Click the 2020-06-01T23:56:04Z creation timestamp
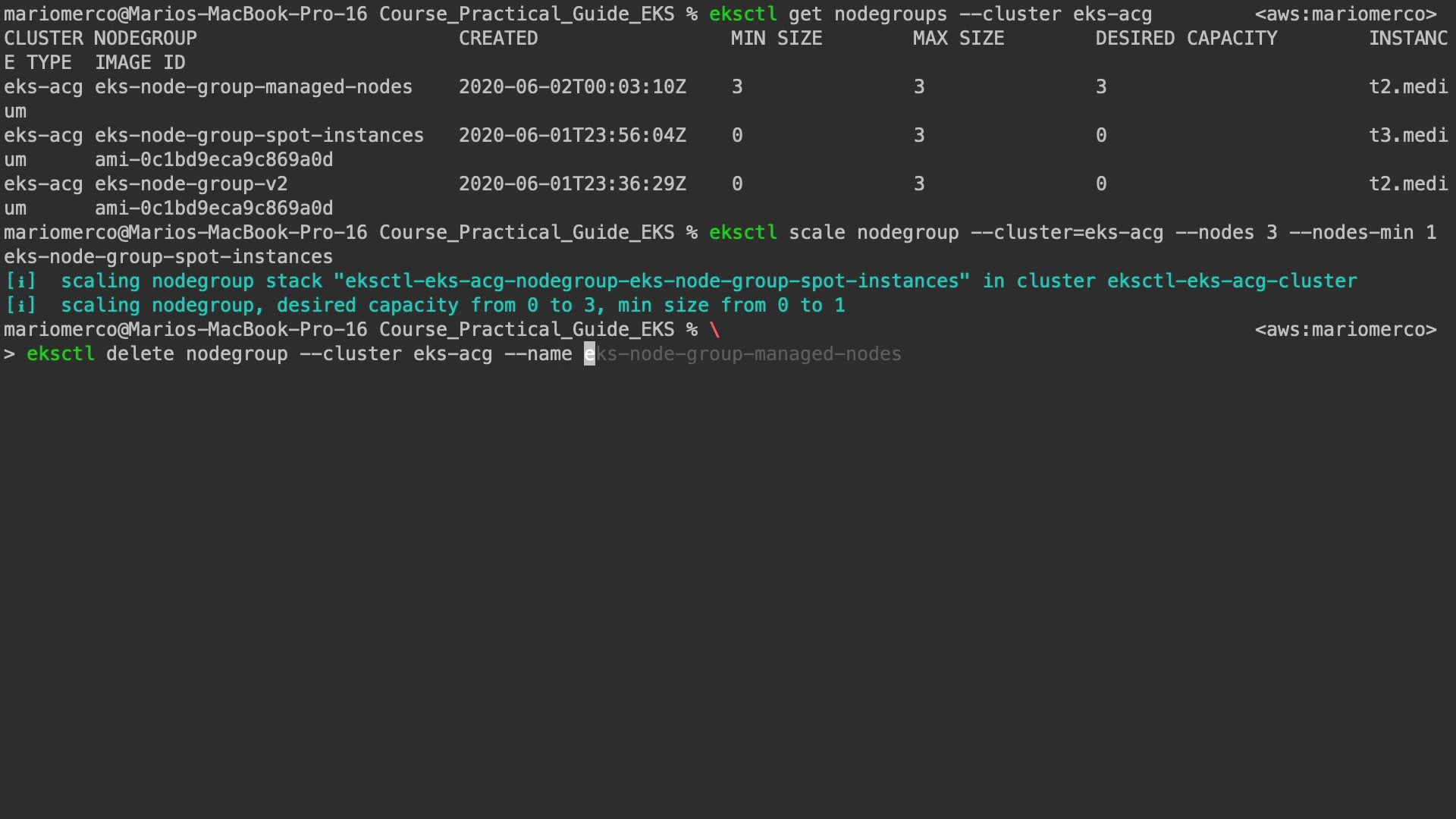 coord(573,136)
